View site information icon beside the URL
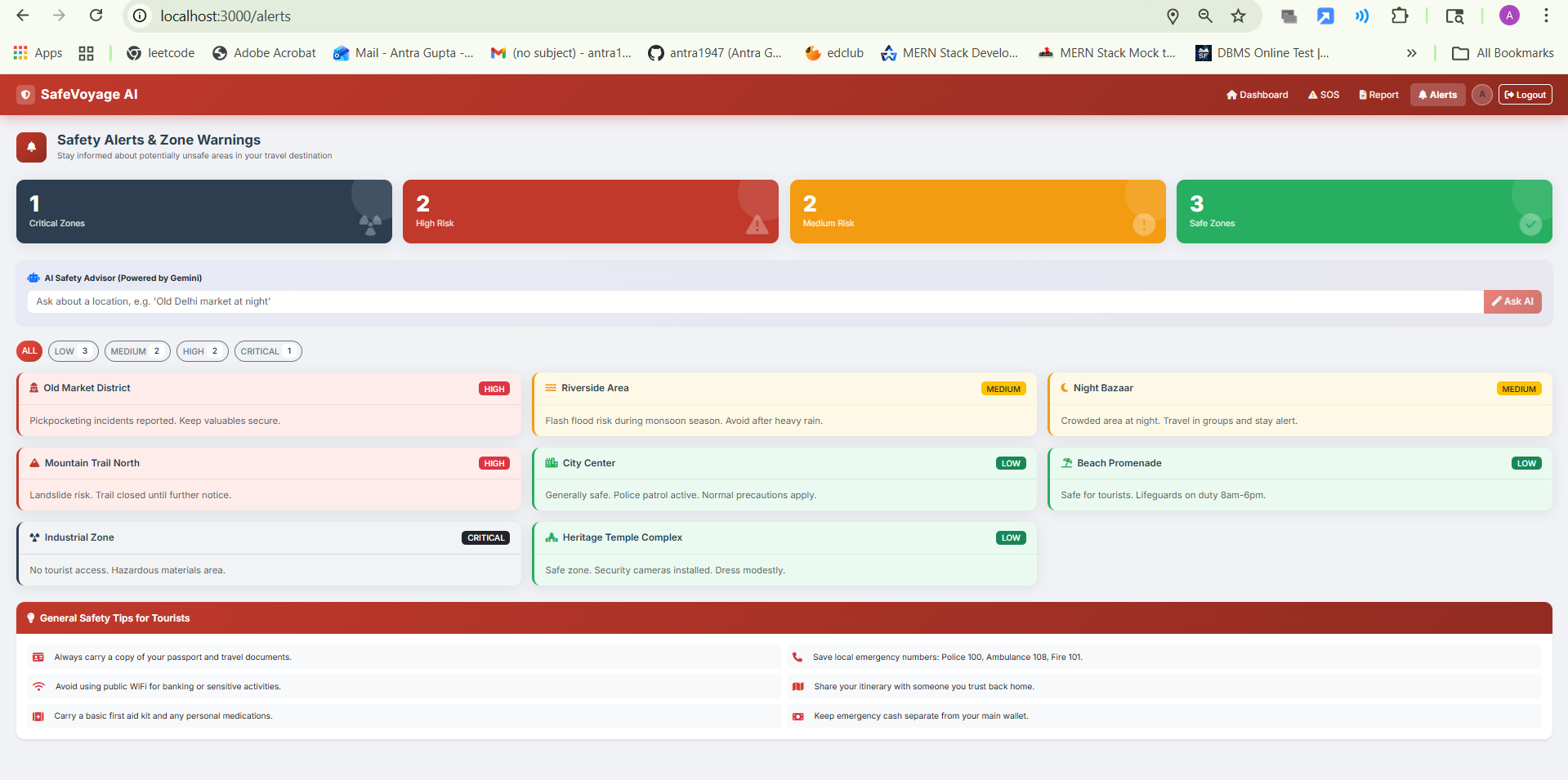 (140, 16)
